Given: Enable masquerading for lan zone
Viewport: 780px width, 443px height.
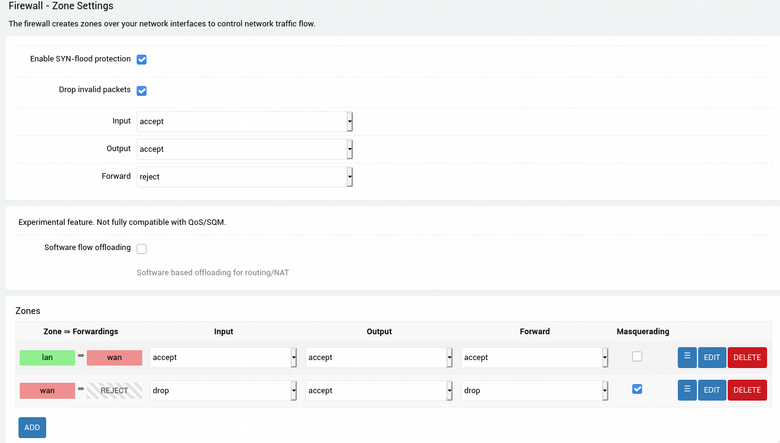Looking at the screenshot, I should tap(637, 356).
